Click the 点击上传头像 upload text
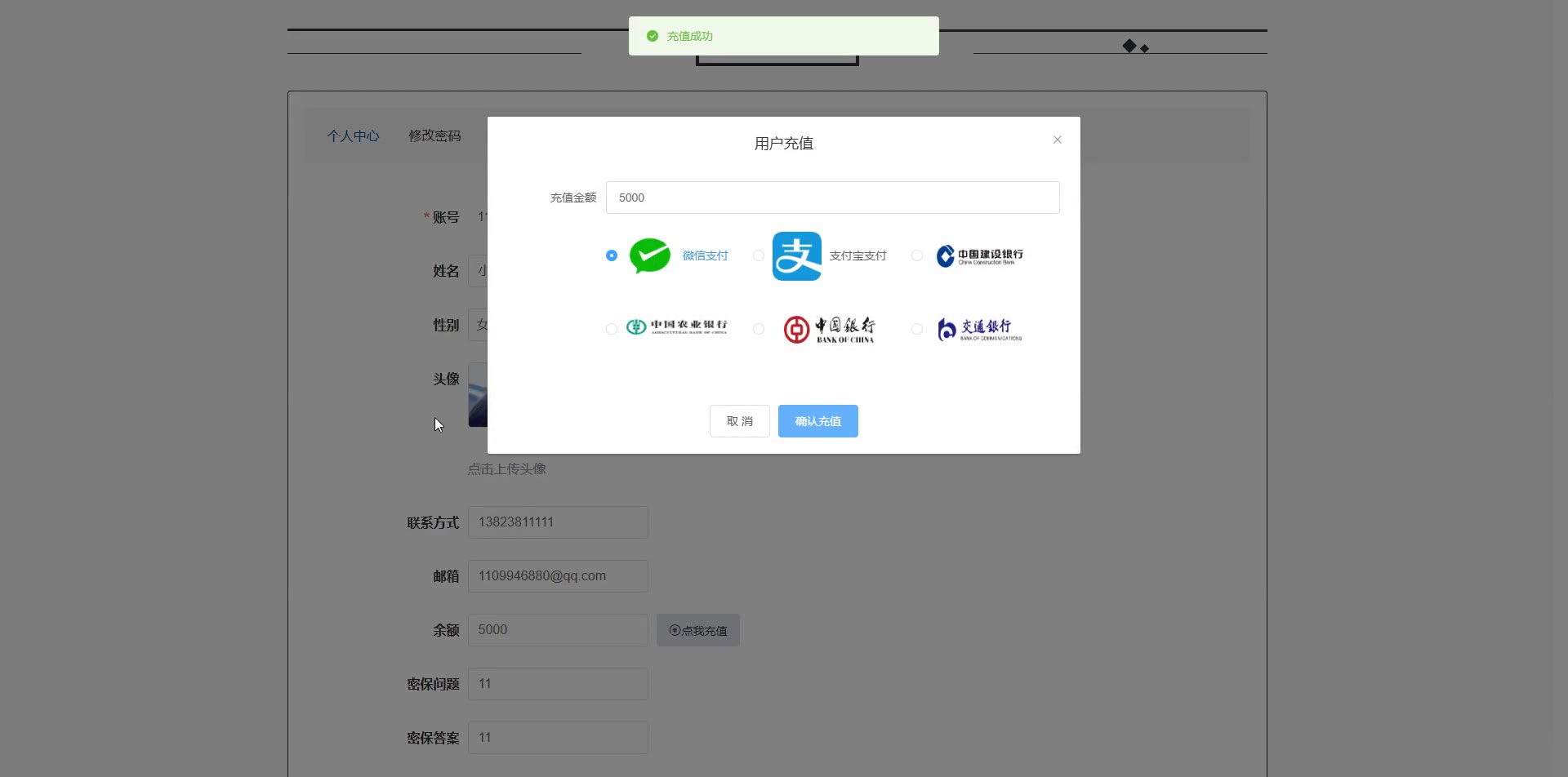1568x777 pixels. (x=507, y=469)
